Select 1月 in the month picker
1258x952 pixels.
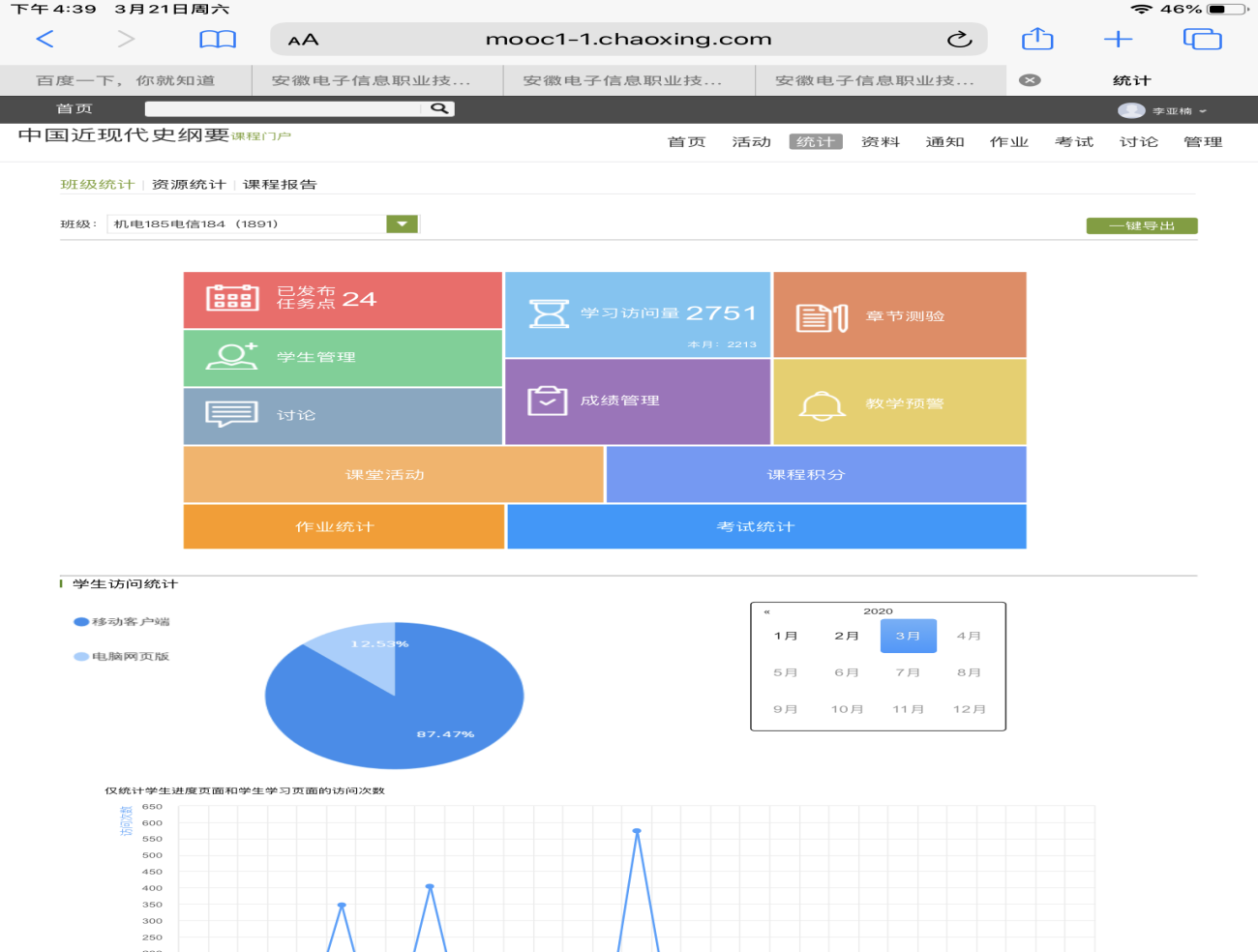[786, 636]
